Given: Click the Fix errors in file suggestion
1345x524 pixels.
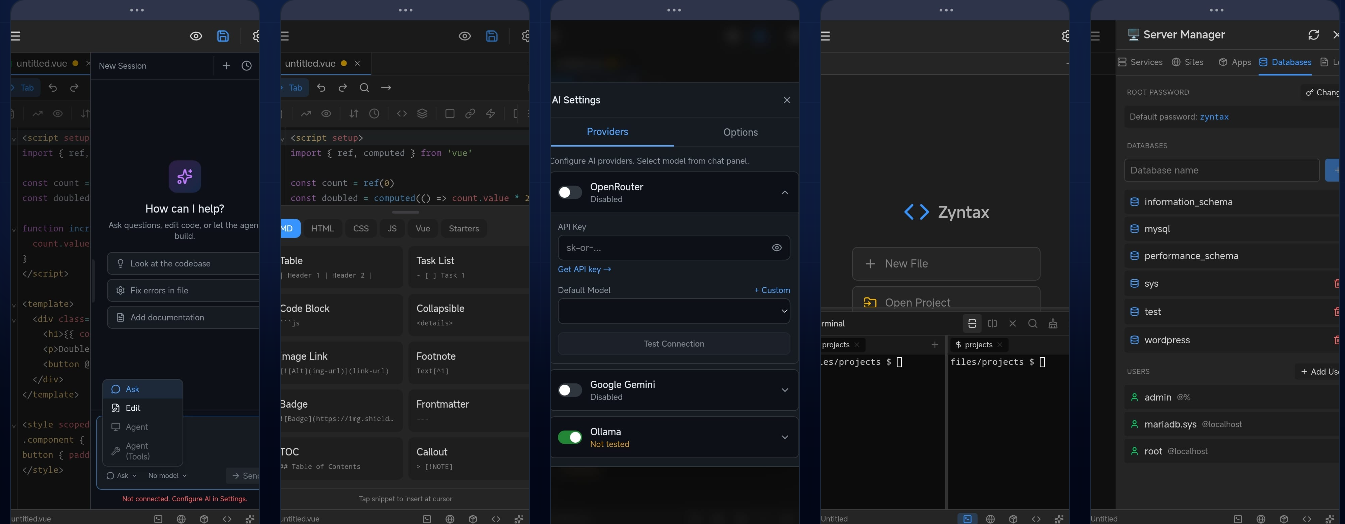Looking at the screenshot, I should point(183,290).
